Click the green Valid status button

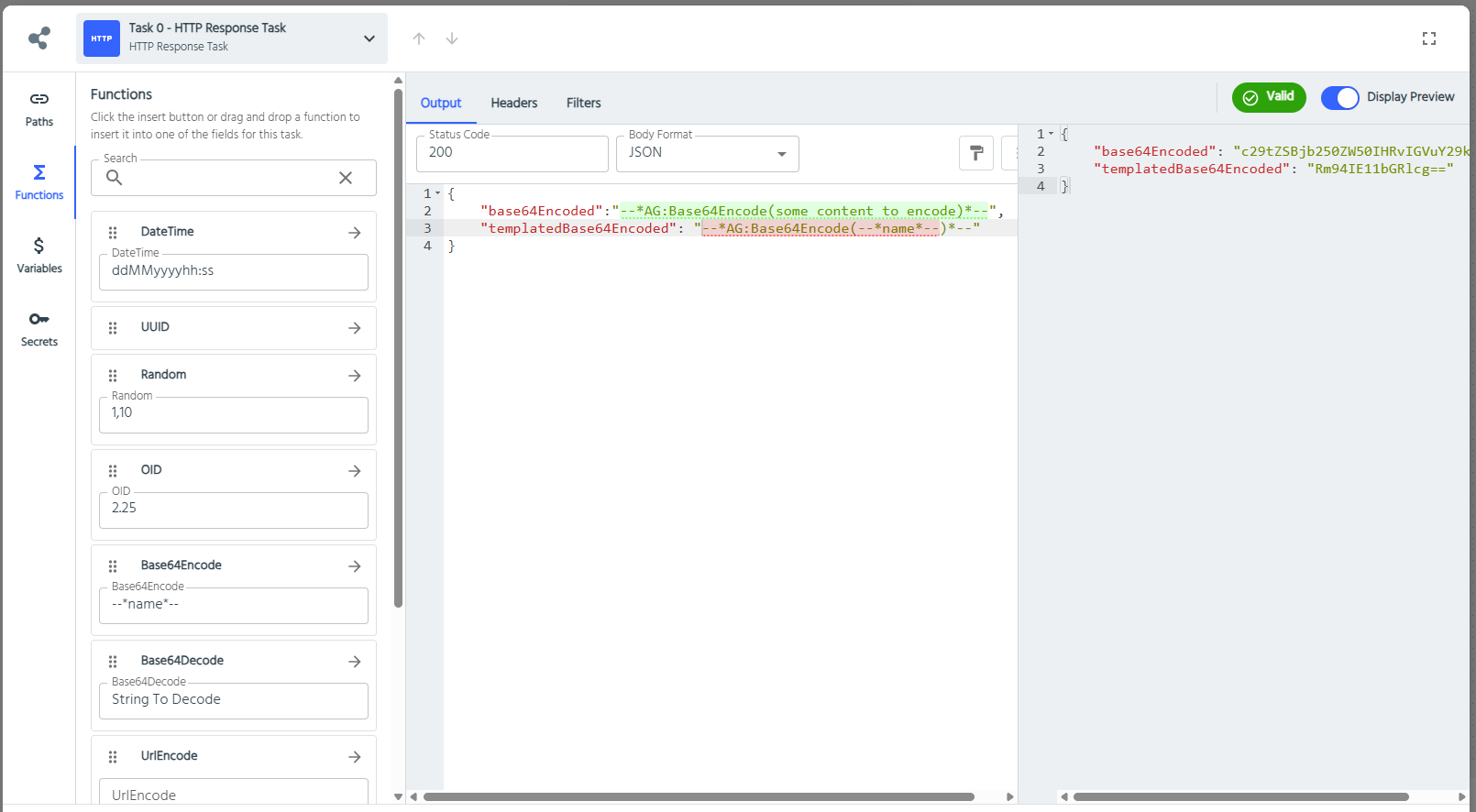1268,97
